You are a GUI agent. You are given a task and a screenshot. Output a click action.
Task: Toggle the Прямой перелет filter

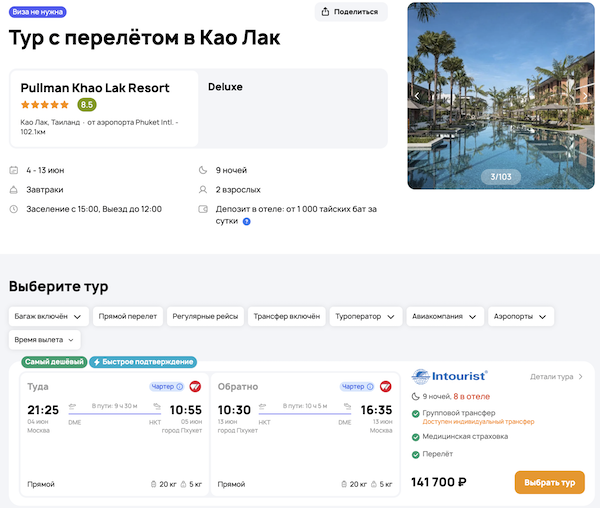[x=130, y=316]
